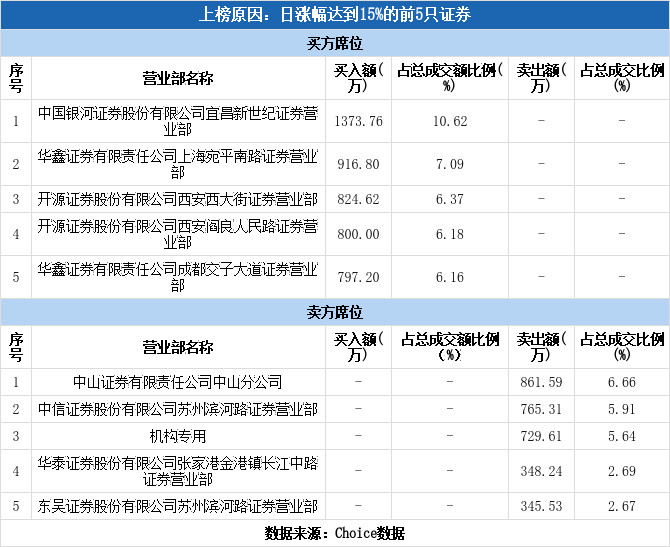This screenshot has width=670, height=547.
Task: Select 开源证券股份有限公司西安西大街证券营业部
Action: pos(178,199)
